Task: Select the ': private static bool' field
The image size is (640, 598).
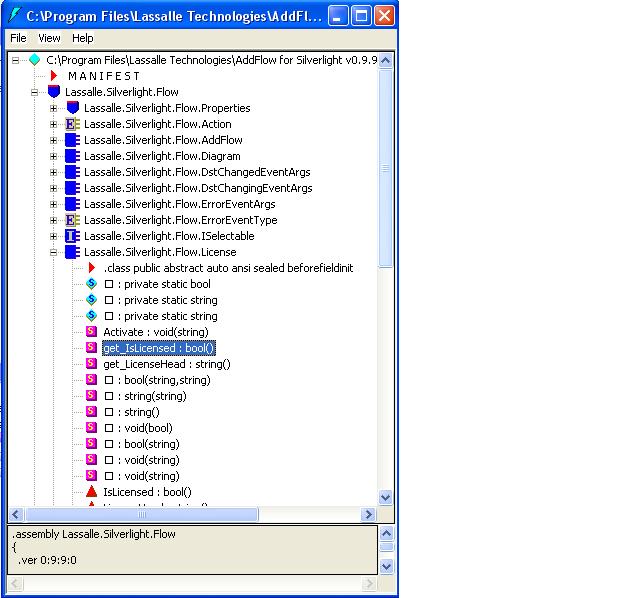Action: pyautogui.click(x=157, y=284)
